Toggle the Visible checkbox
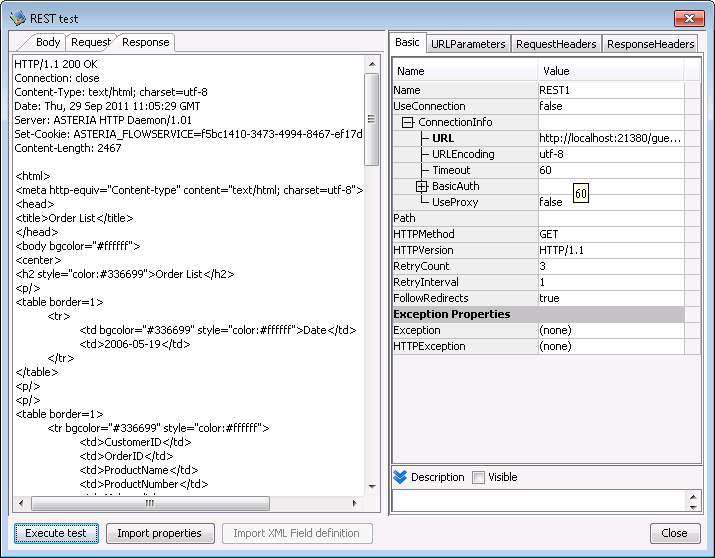Viewport: 715px width, 558px height. point(478,477)
